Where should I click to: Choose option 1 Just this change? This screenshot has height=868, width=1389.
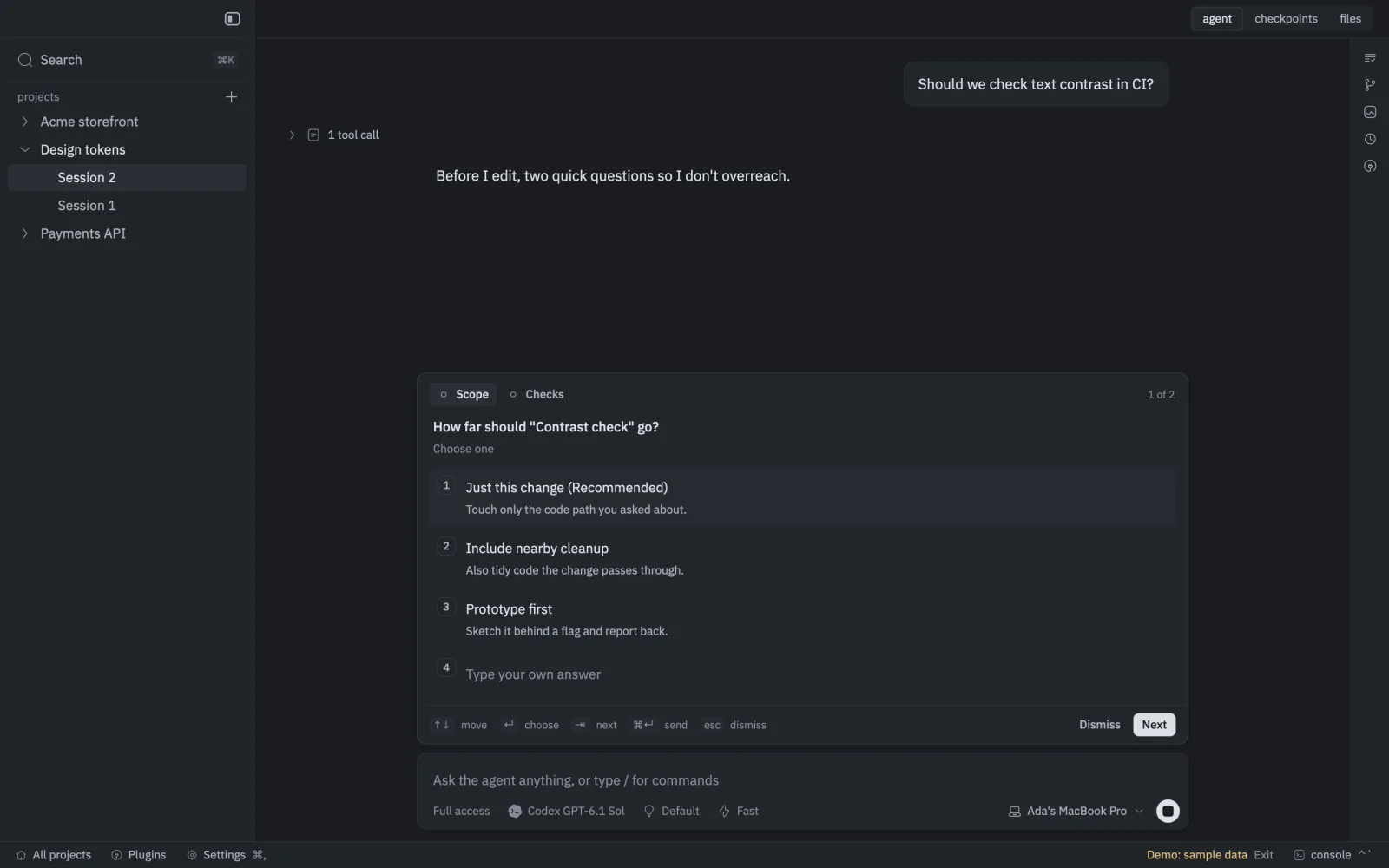coord(802,497)
